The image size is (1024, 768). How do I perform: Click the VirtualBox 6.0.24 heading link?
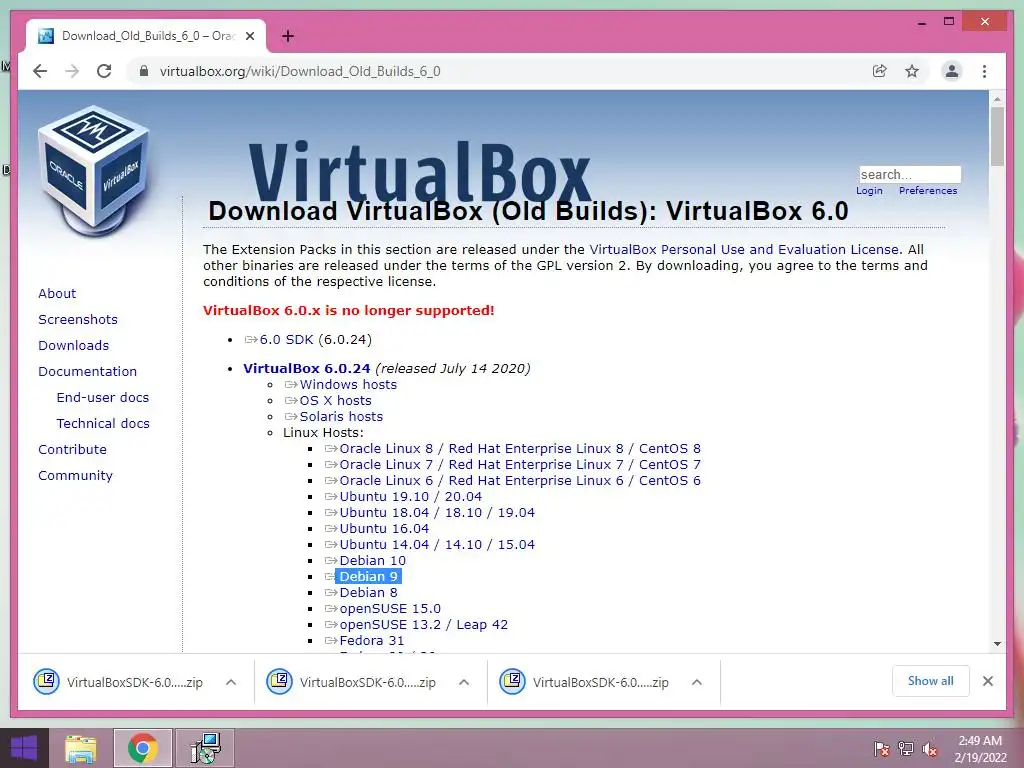(x=306, y=368)
